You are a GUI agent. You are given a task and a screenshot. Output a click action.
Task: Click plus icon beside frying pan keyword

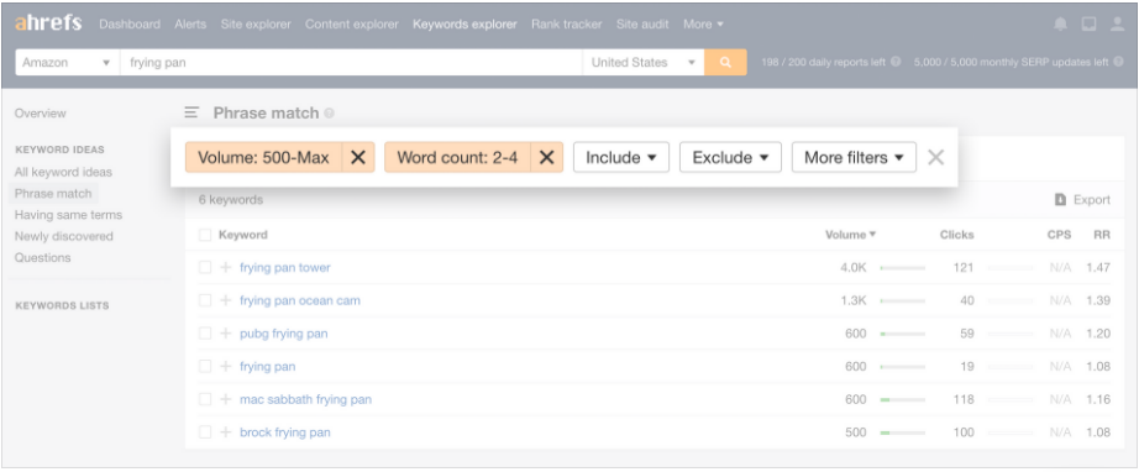(225, 367)
